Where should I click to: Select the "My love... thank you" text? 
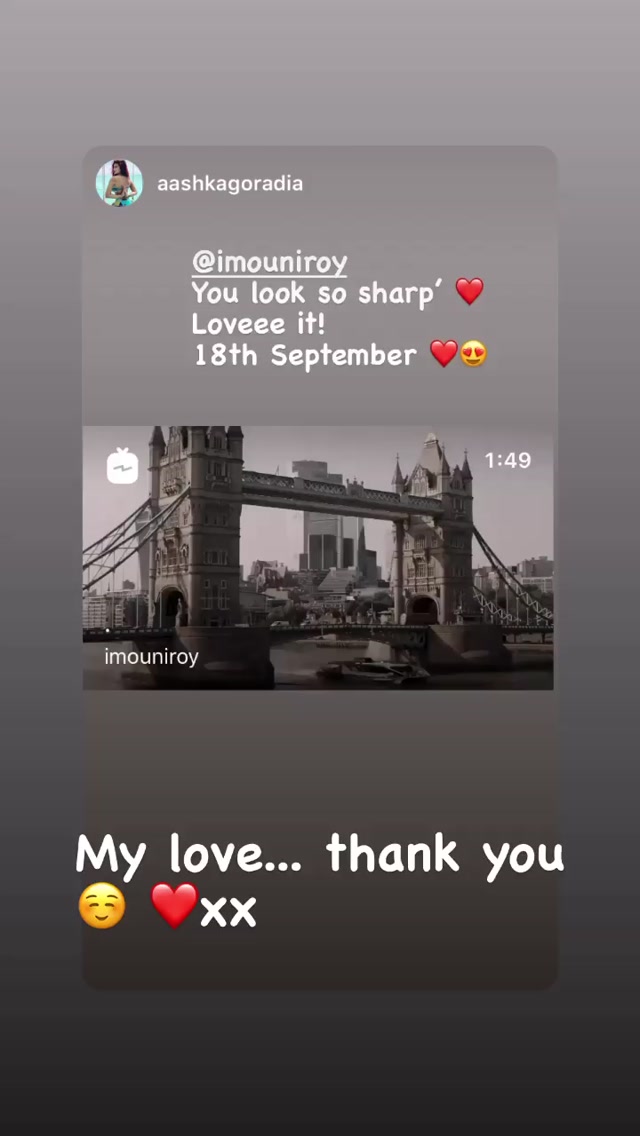point(319,856)
